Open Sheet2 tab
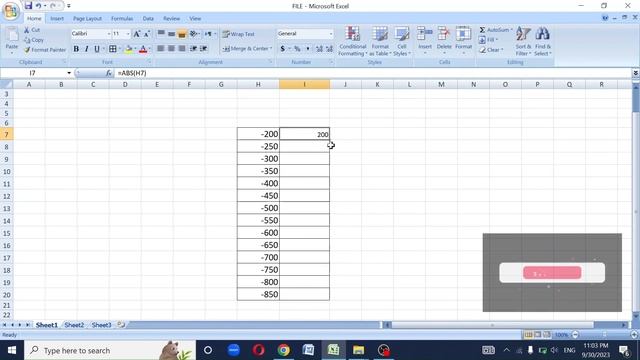 click(x=74, y=325)
